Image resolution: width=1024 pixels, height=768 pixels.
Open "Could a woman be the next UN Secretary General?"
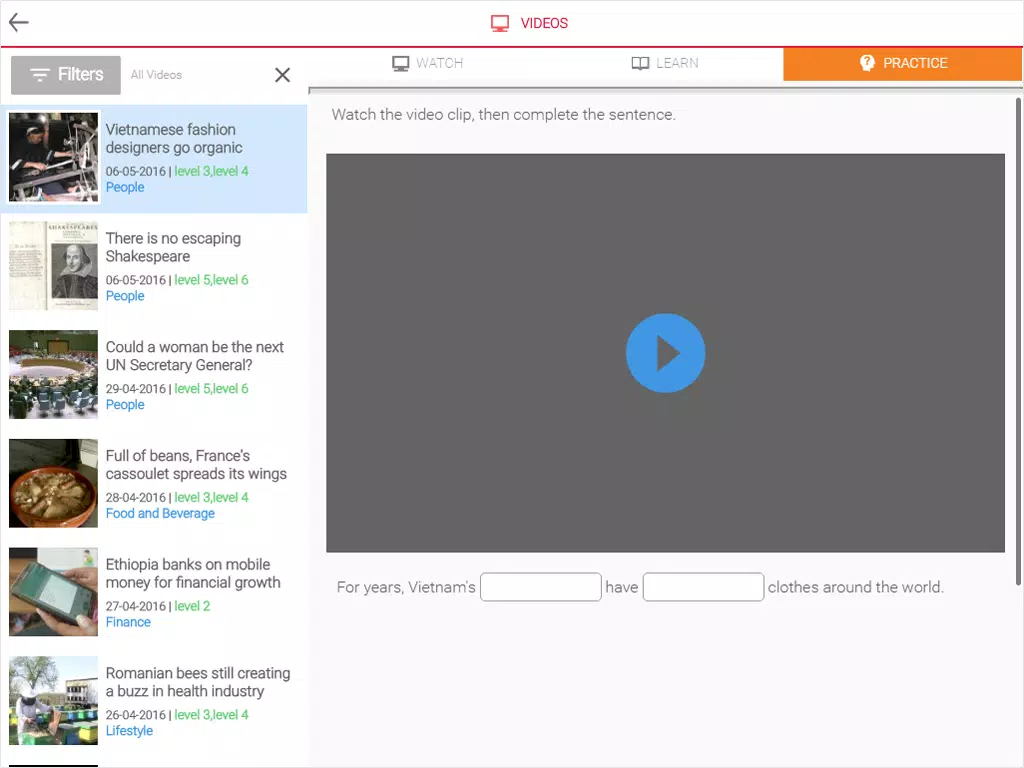point(195,356)
